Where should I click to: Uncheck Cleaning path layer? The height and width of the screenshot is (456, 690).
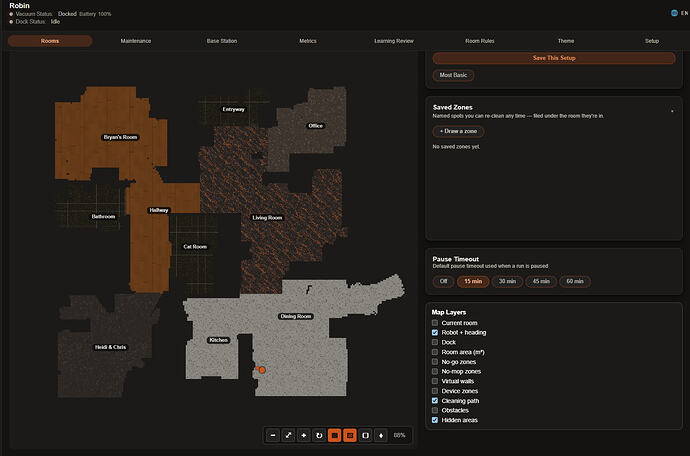click(x=435, y=401)
